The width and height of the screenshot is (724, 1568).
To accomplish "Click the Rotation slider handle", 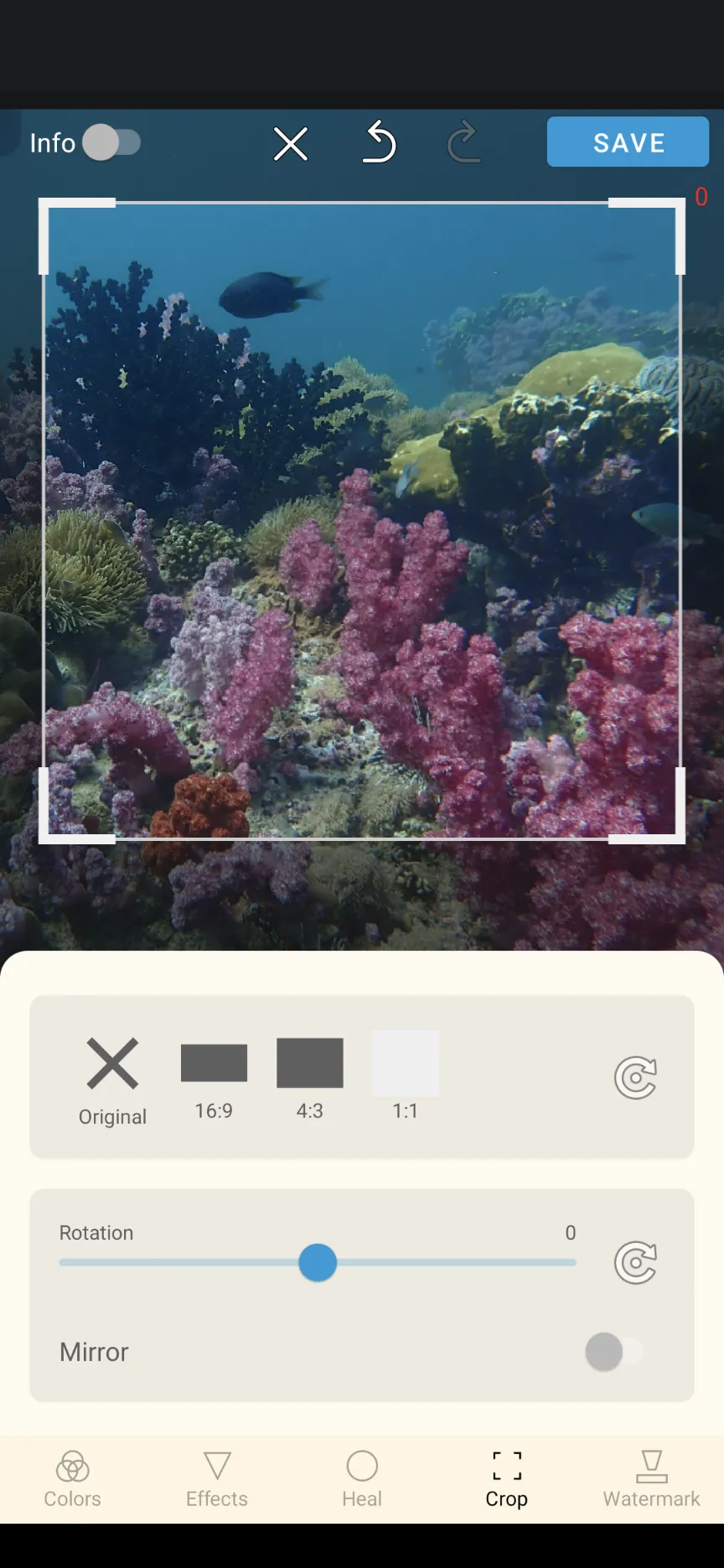I will (318, 1262).
